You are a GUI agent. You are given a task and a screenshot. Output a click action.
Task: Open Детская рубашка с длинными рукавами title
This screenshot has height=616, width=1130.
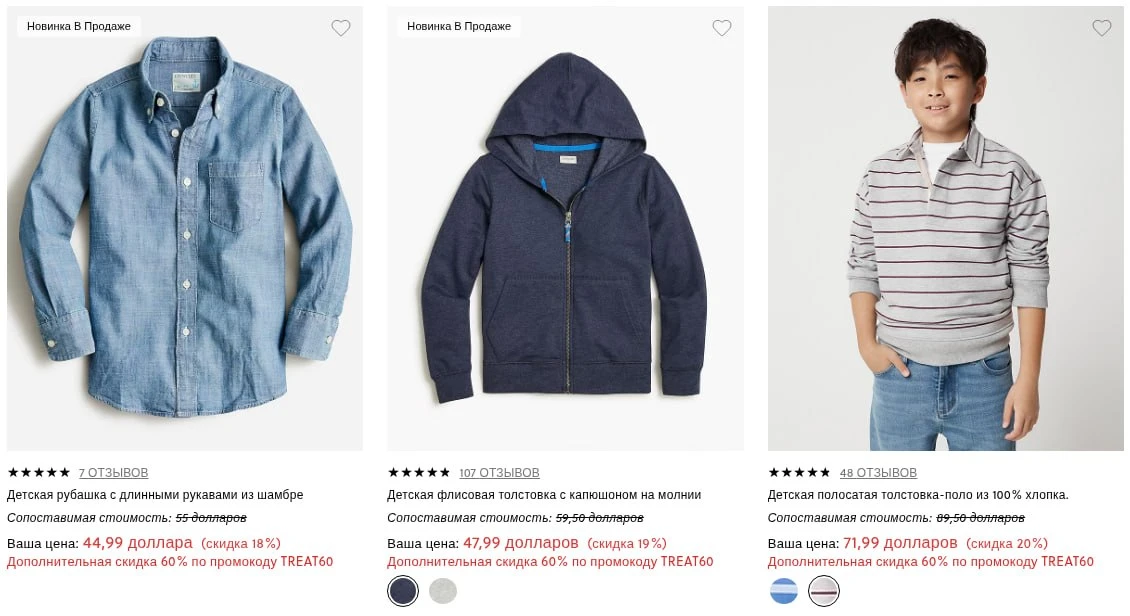coord(155,495)
